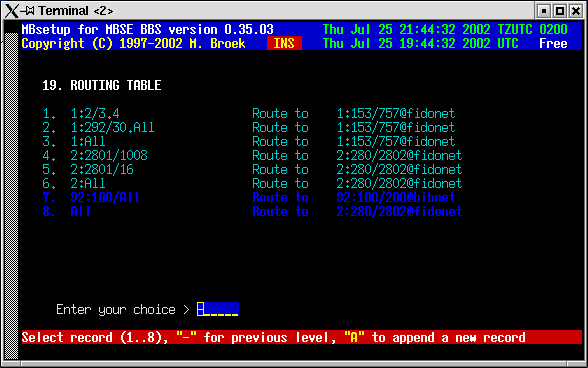The image size is (588, 368).
Task: Click the 'Enter your choice' input field
Action: click(218, 309)
